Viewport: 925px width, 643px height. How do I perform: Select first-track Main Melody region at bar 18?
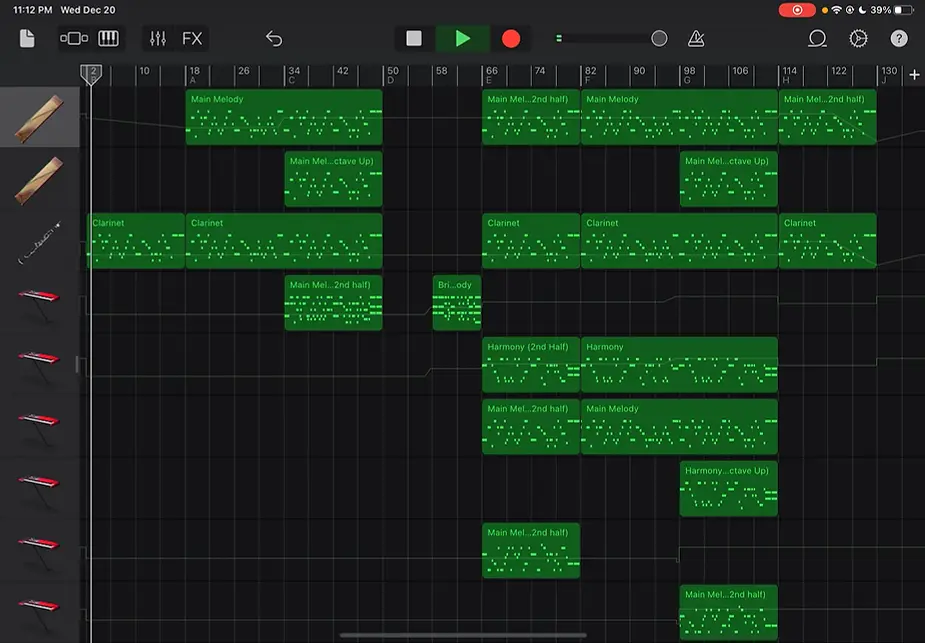(x=284, y=117)
